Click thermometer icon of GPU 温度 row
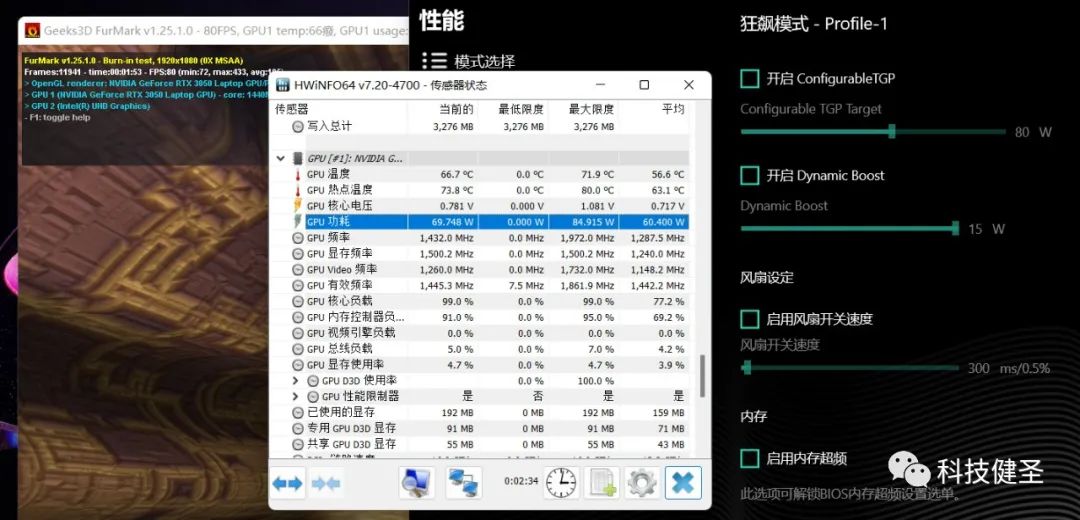Image resolution: width=1080 pixels, height=520 pixels. click(x=298, y=174)
